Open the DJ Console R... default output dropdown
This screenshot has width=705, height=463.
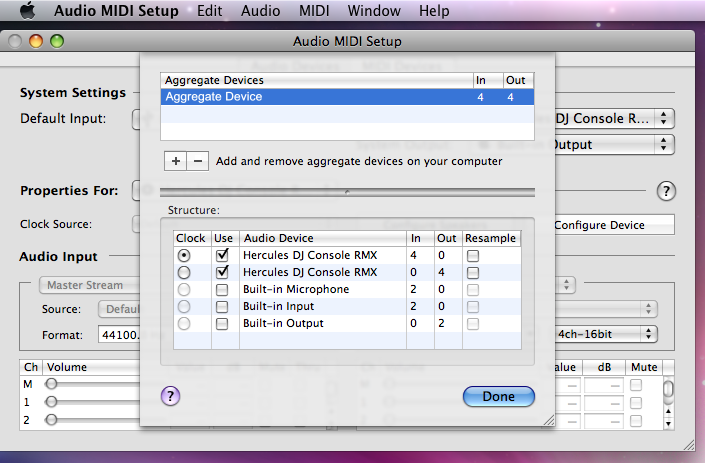(614, 119)
